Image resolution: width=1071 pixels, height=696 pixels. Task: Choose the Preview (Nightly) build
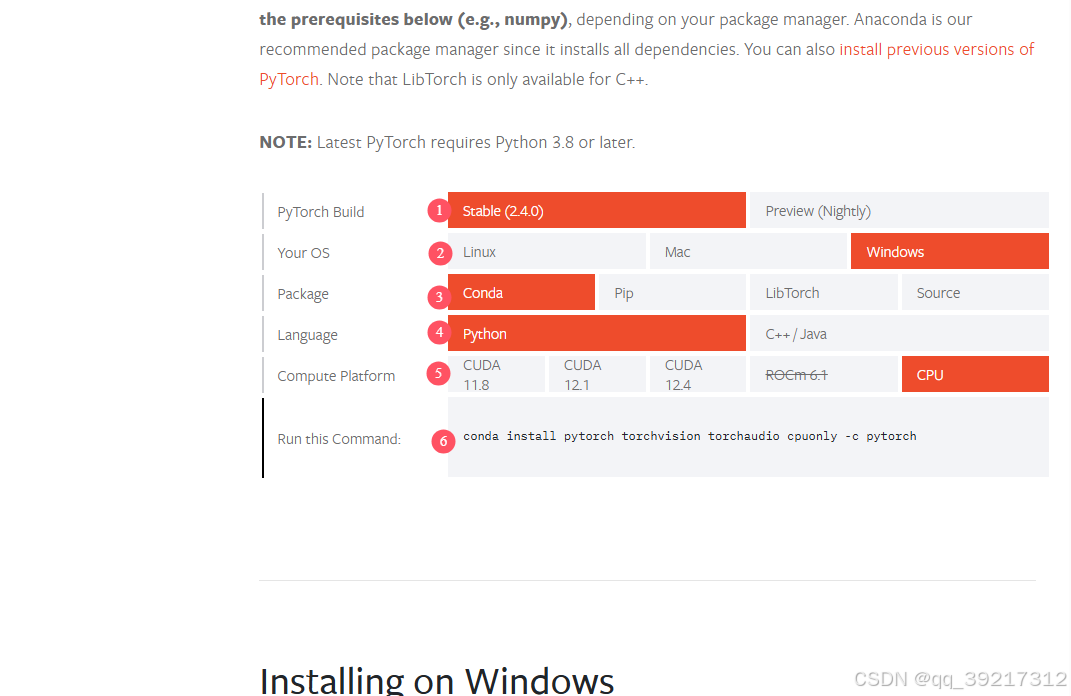click(899, 210)
